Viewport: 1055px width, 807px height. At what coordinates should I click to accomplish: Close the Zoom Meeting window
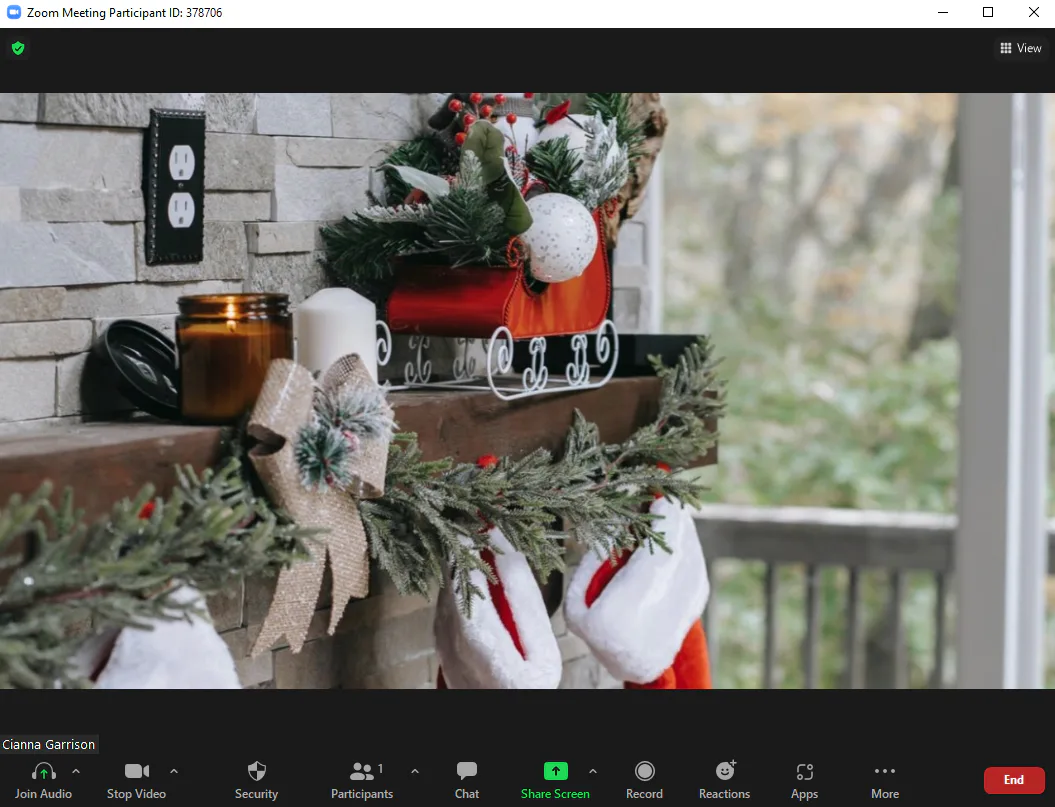(x=1034, y=12)
